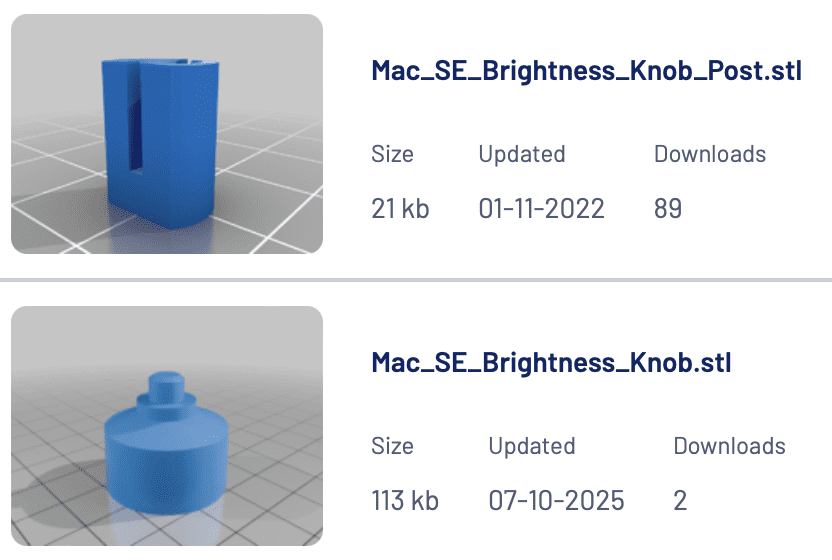Viewport: 832px width, 560px height.
Task: Click the Updated label of Brightness_Knob.stl
Action: click(x=532, y=446)
